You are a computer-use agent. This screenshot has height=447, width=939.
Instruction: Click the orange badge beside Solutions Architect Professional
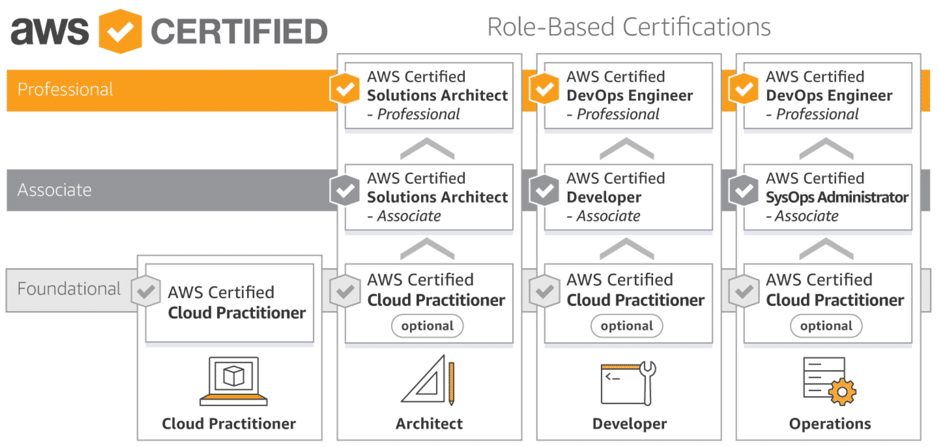pos(345,90)
